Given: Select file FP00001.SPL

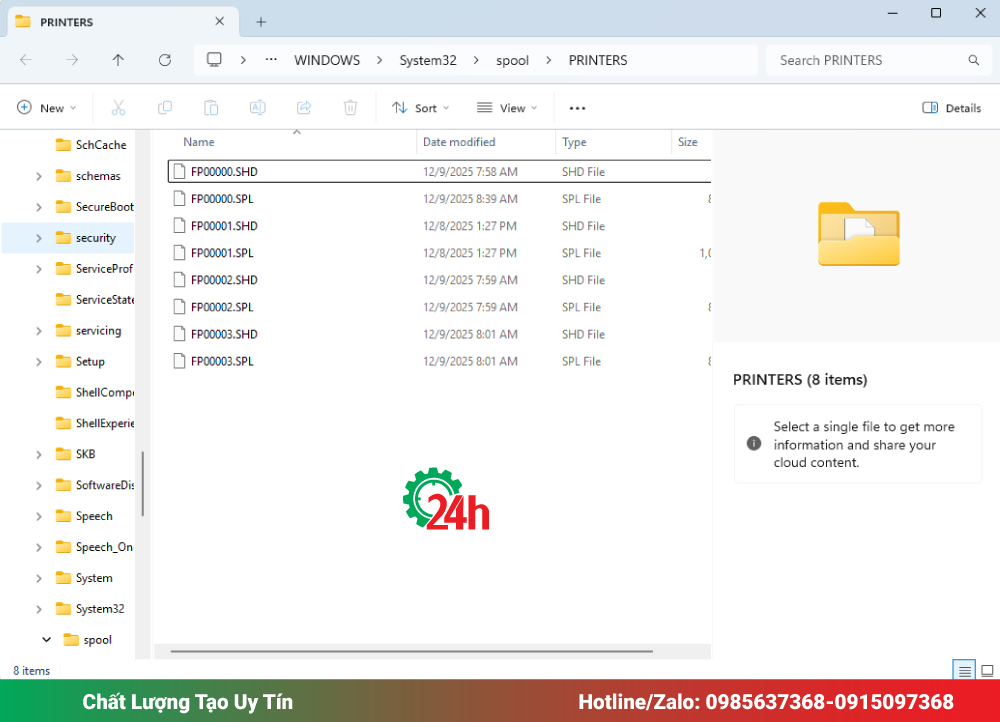Looking at the screenshot, I should point(439,253).
